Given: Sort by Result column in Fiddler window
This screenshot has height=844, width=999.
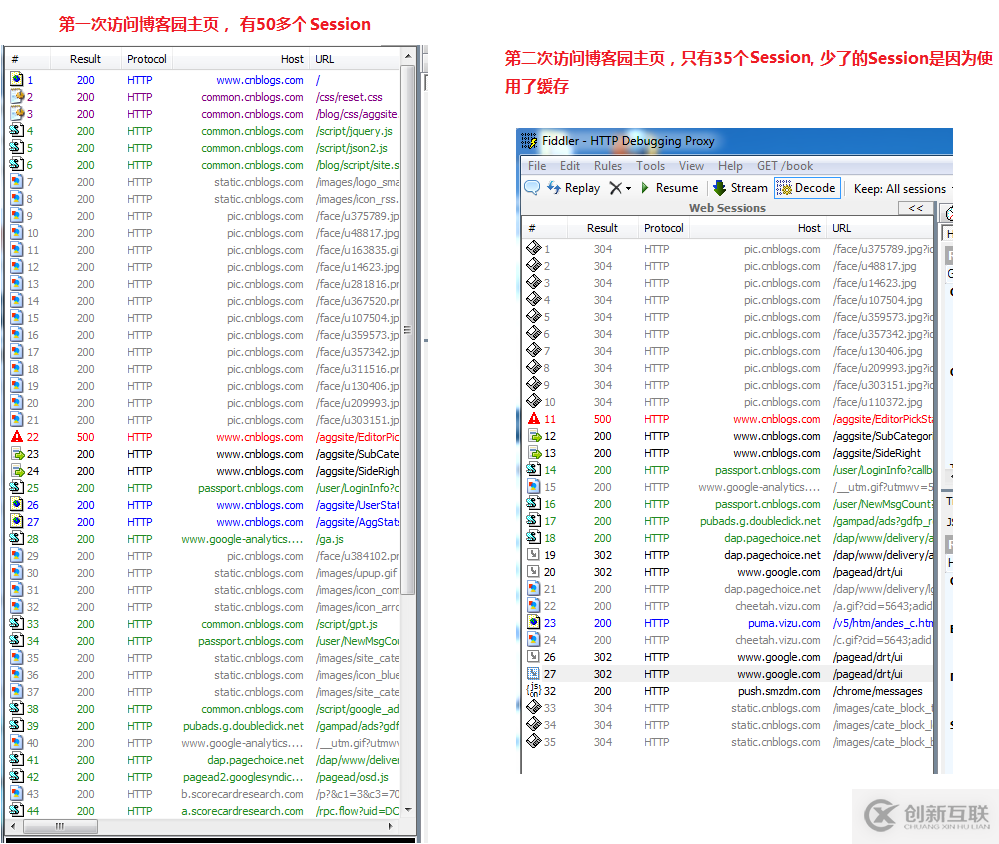Looking at the screenshot, I should (x=602, y=228).
